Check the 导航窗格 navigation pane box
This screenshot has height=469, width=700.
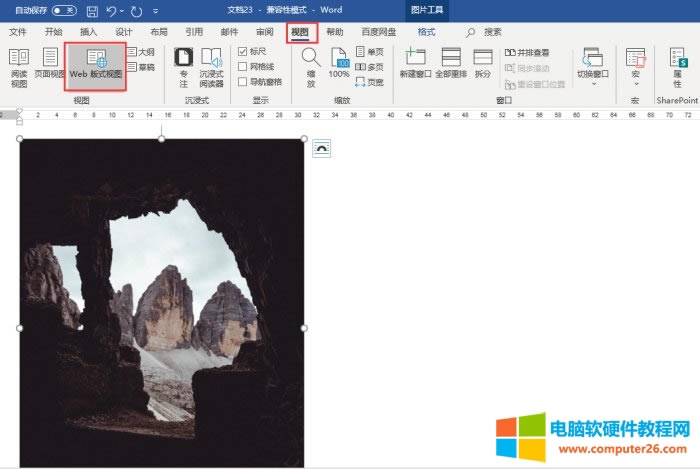point(243,81)
